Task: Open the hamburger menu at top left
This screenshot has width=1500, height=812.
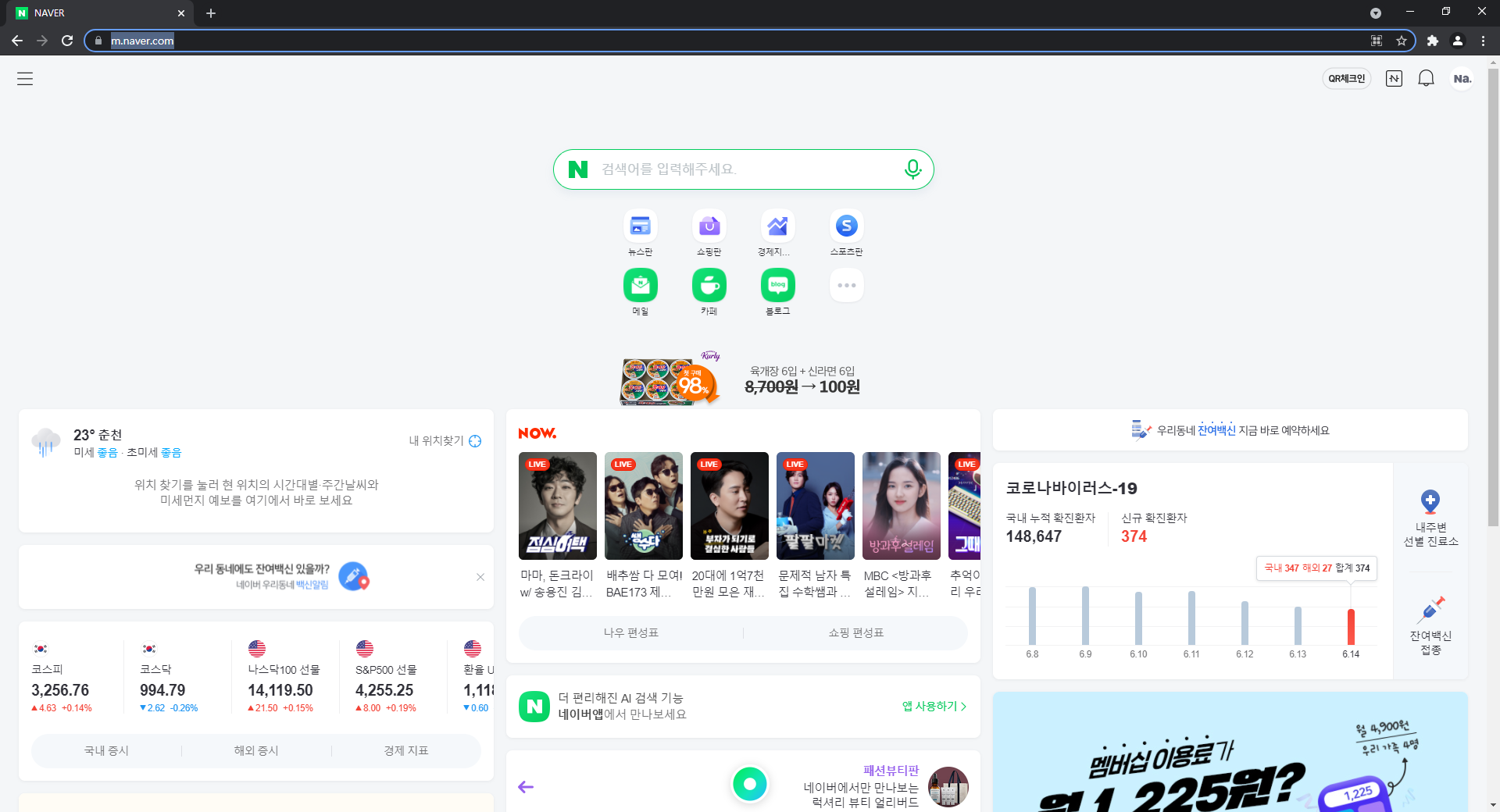Action: (x=25, y=79)
